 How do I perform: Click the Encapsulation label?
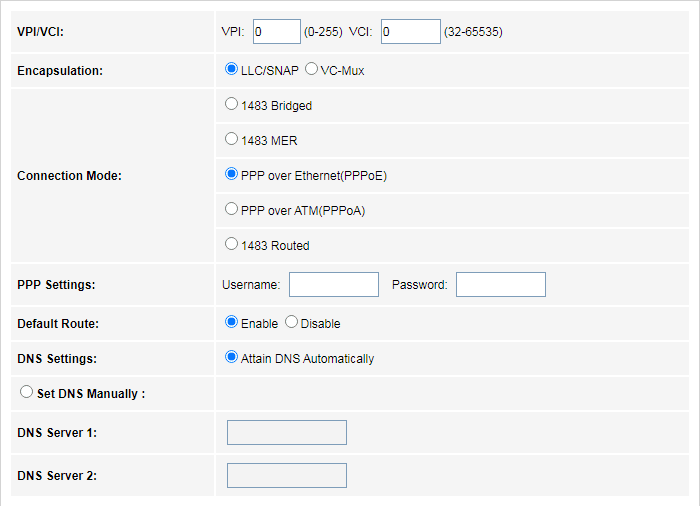(60, 71)
